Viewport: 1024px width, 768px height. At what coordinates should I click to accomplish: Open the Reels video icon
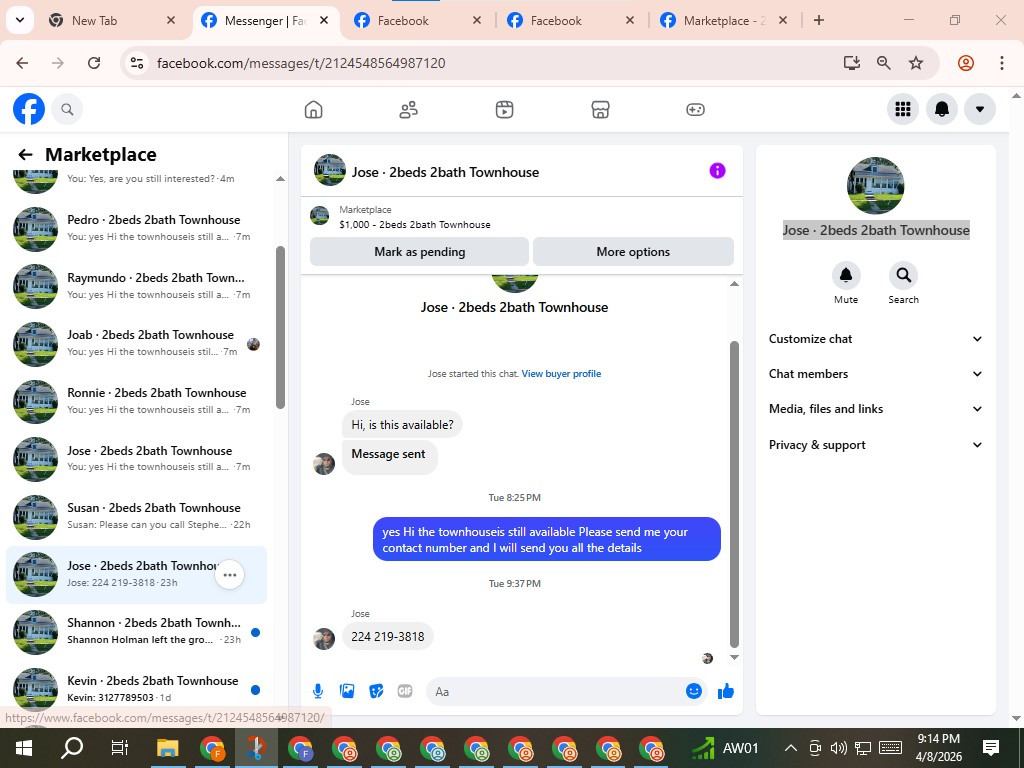tap(504, 109)
